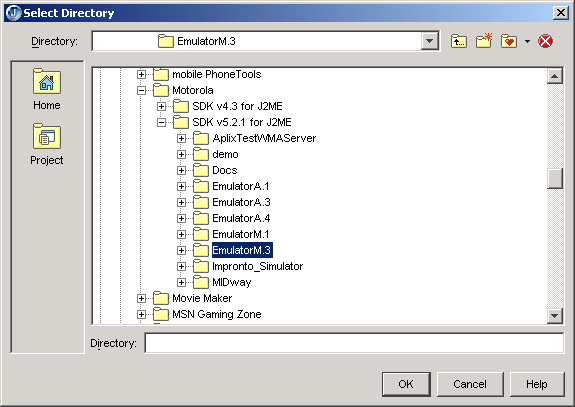Select the Impronto_Simulator folder icon
The height and width of the screenshot is (407, 575).
point(201,266)
